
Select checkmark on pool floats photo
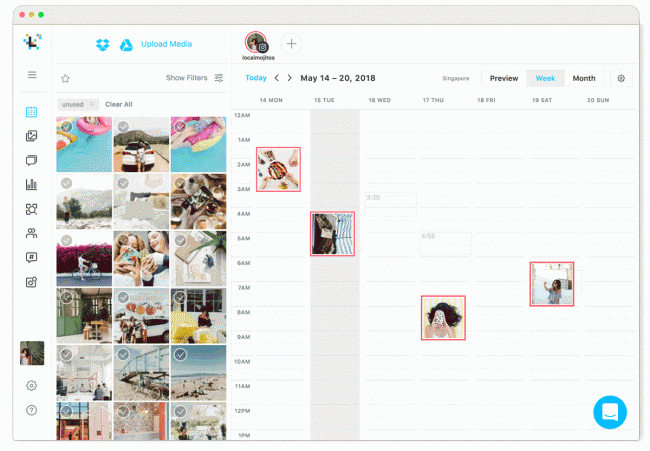click(66, 126)
